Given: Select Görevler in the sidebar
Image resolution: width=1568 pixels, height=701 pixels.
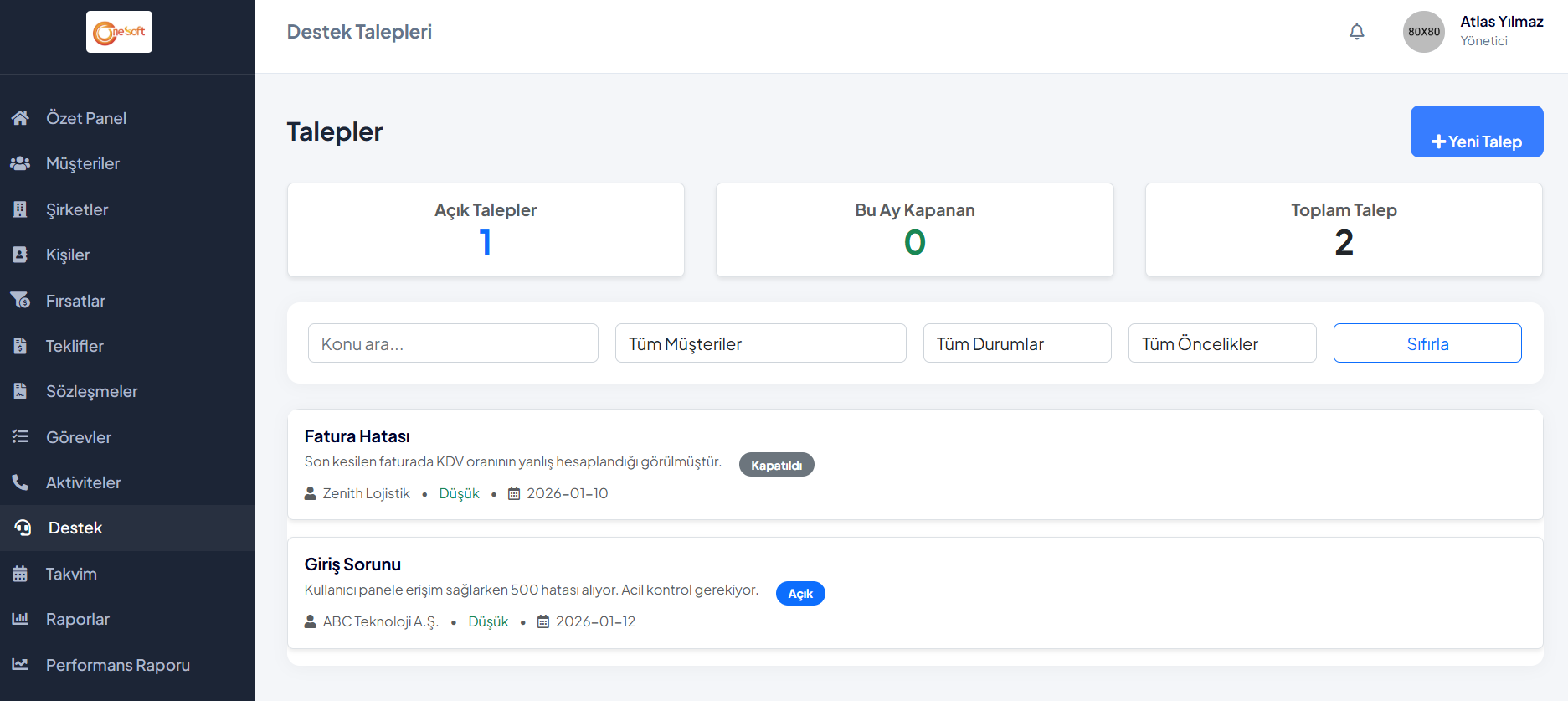Looking at the screenshot, I should (x=78, y=437).
